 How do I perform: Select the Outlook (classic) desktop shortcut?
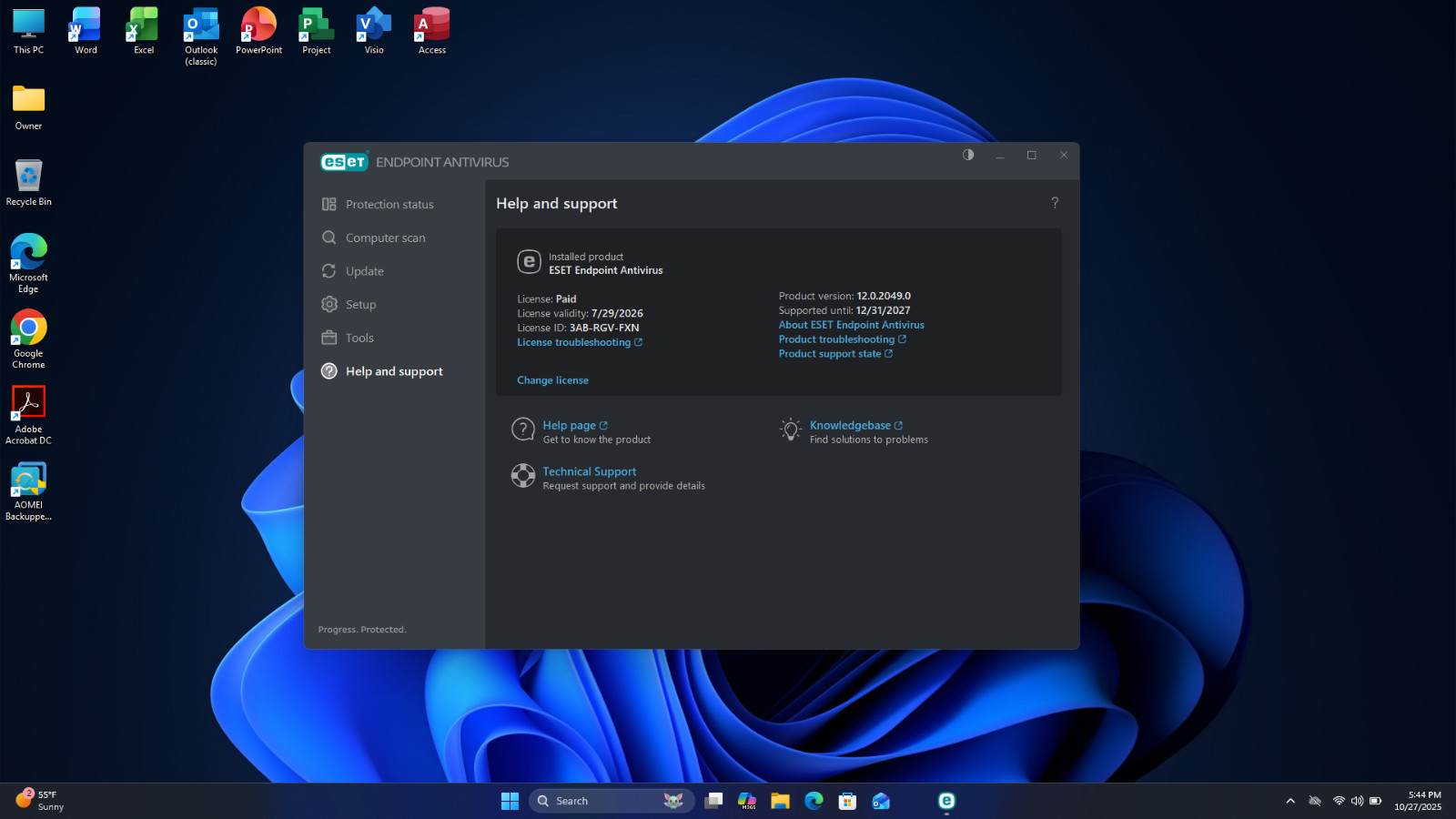point(201,36)
